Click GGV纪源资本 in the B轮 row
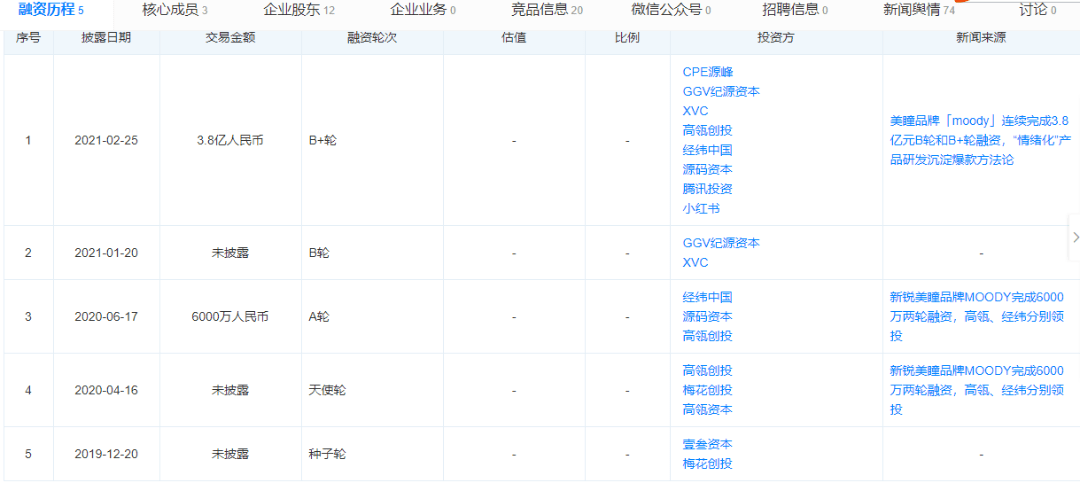 (x=721, y=243)
